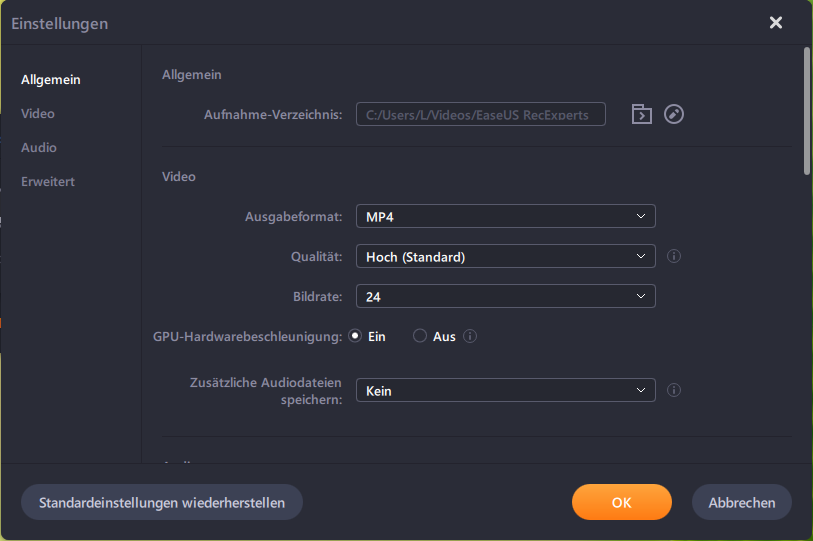Click the info icon beside GPU-Hardwarebeschleunigung
This screenshot has width=813, height=541.
[470, 337]
